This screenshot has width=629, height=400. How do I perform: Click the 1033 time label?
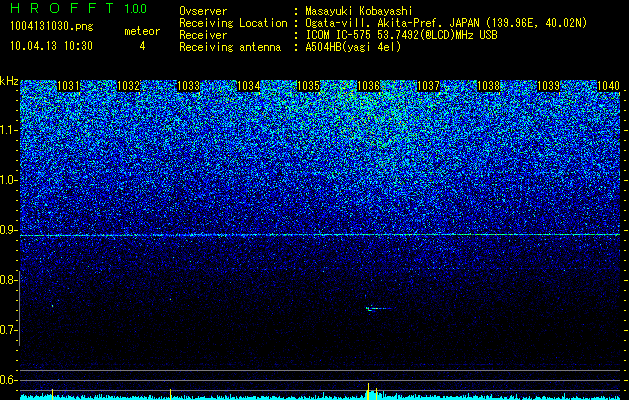tap(188, 86)
